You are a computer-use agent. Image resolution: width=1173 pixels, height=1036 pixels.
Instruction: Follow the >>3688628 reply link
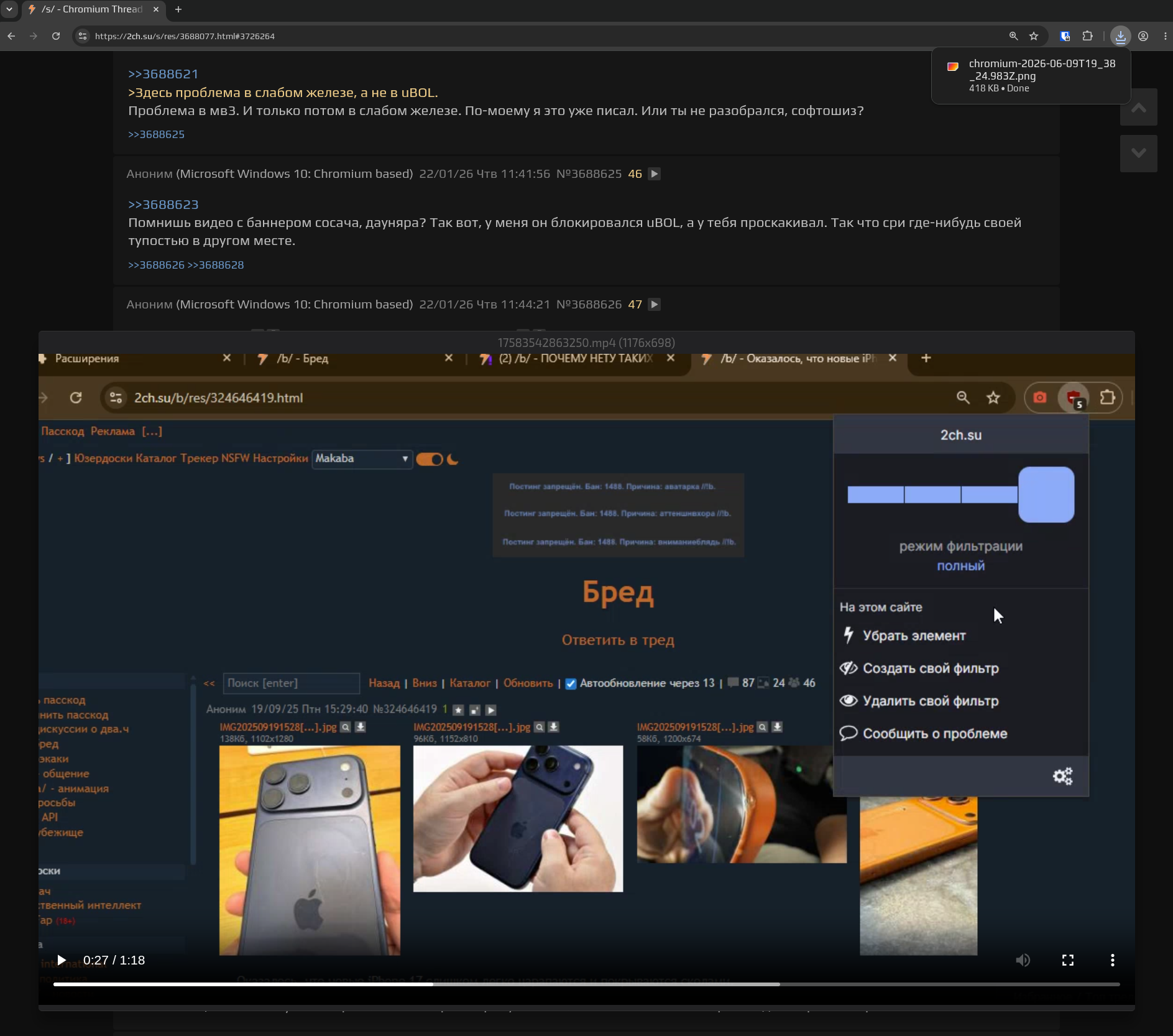pyautogui.click(x=215, y=265)
